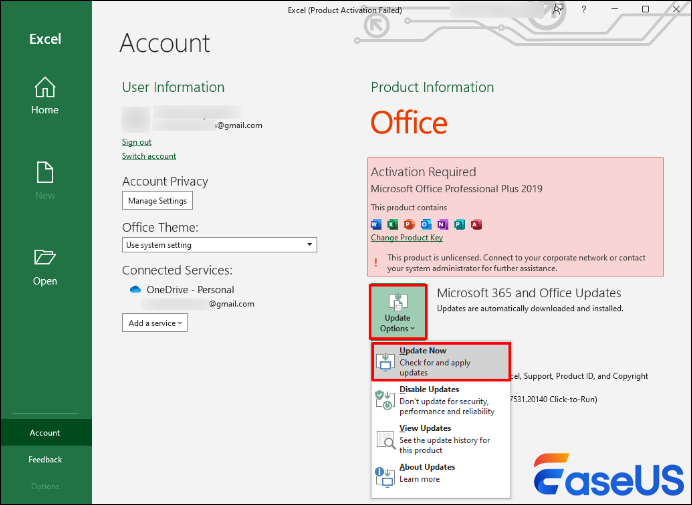Click the Change Product Key link
Viewport: 692px width, 505px height.
point(407,237)
